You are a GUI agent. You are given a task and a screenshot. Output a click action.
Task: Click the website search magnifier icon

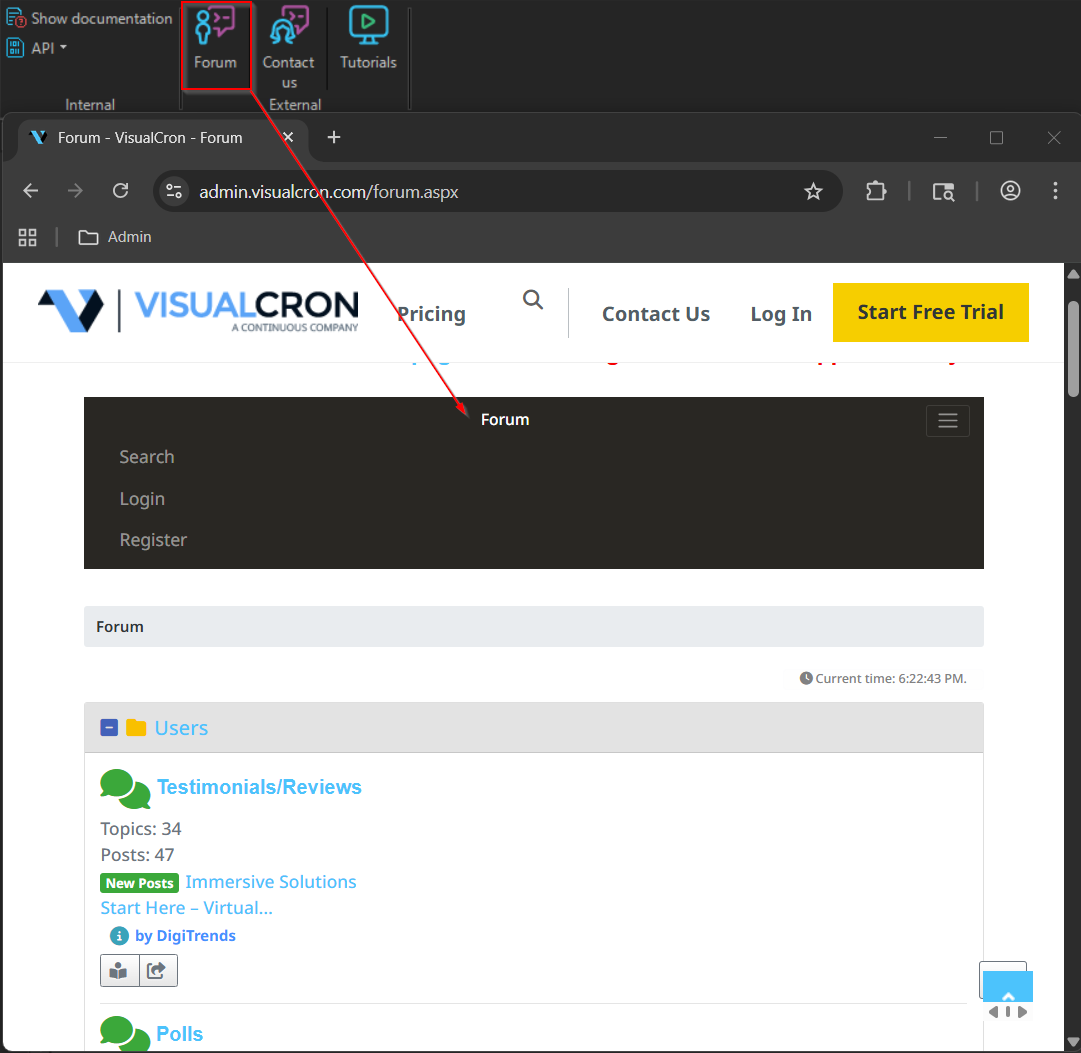pyautogui.click(x=533, y=300)
